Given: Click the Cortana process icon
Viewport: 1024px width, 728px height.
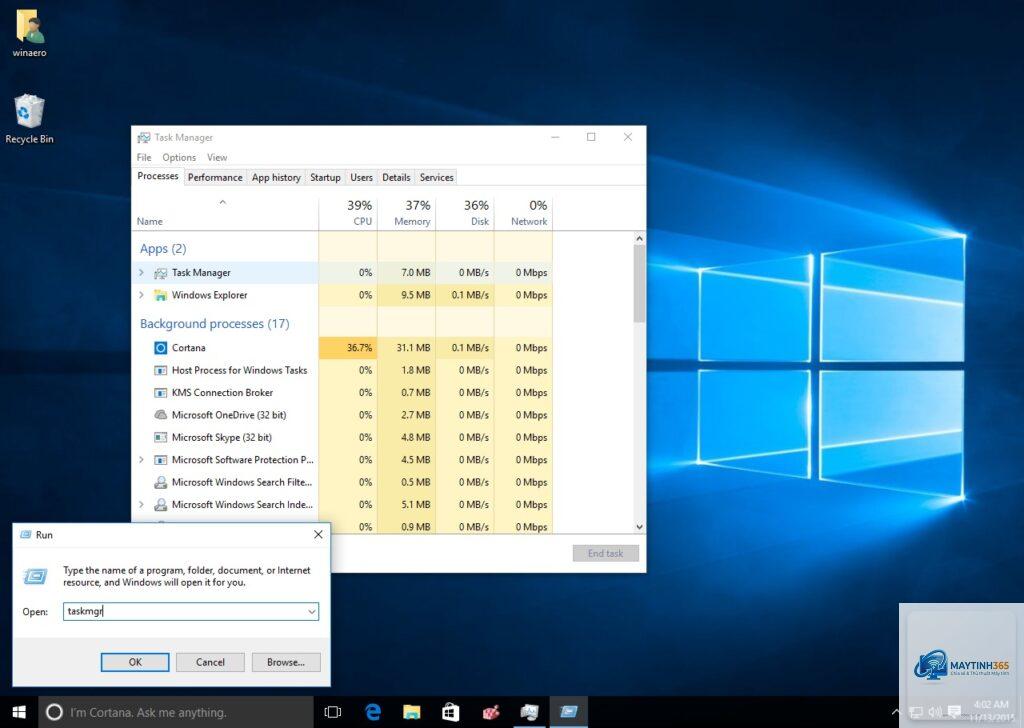Looking at the screenshot, I should click(x=160, y=348).
